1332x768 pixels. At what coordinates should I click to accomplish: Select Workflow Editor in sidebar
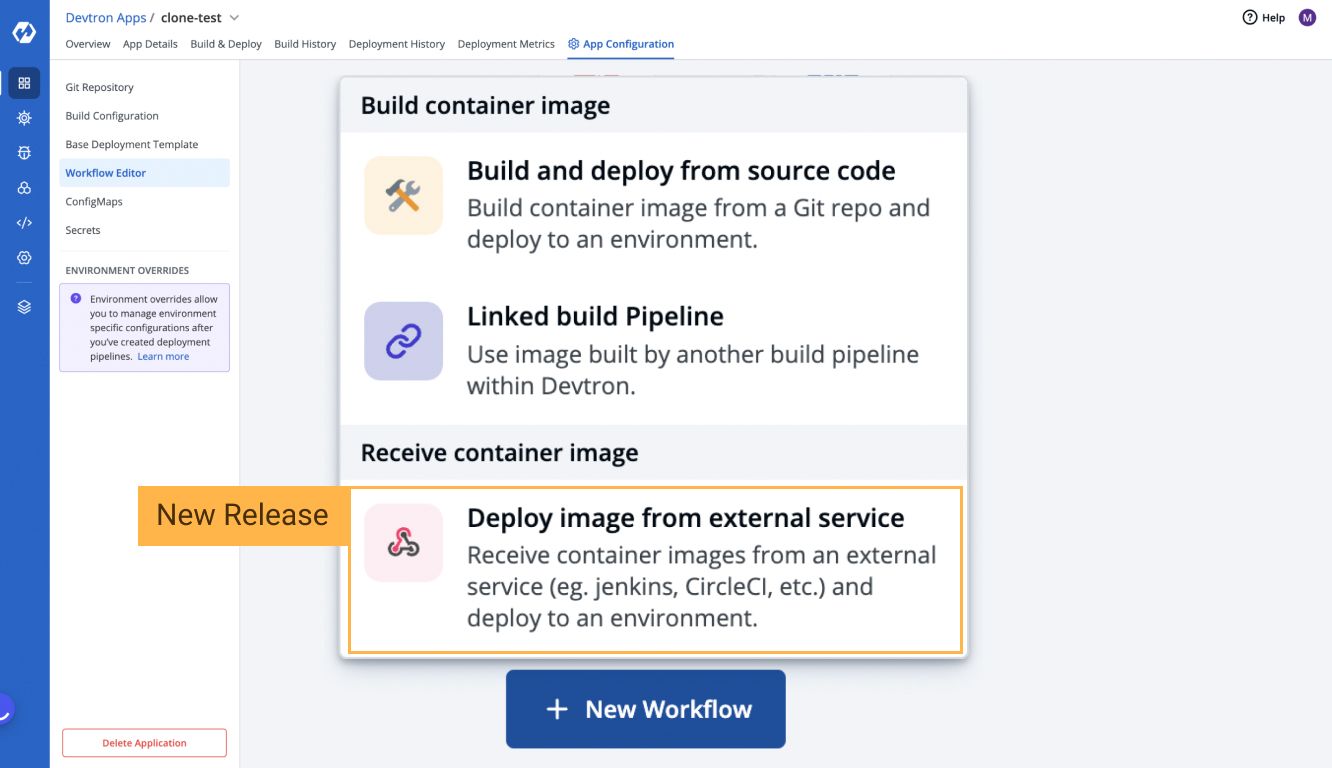point(144,173)
